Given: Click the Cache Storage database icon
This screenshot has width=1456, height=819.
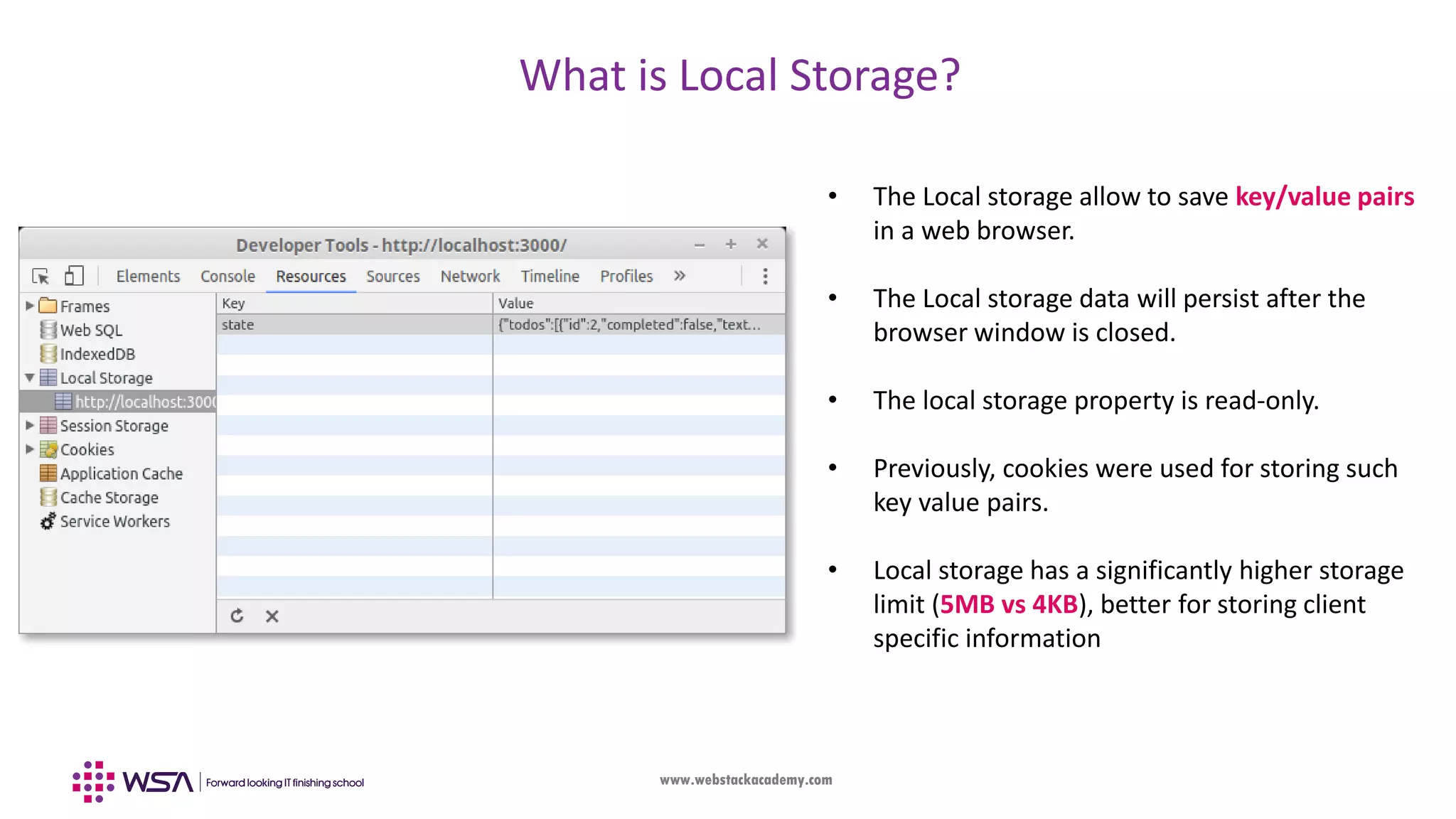Looking at the screenshot, I should (x=48, y=497).
